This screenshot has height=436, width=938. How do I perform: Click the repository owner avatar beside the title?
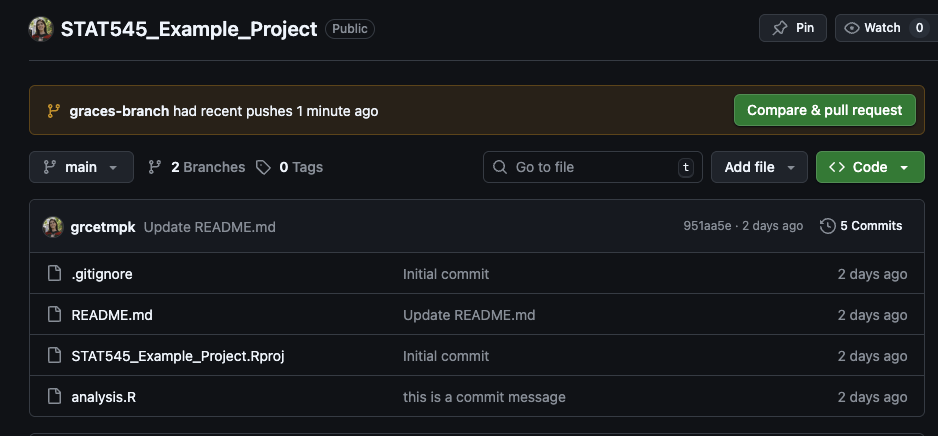(x=41, y=29)
